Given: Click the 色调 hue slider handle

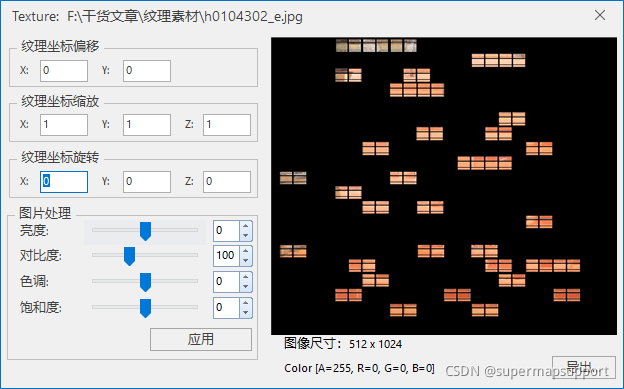Looking at the screenshot, I should pos(145,282).
